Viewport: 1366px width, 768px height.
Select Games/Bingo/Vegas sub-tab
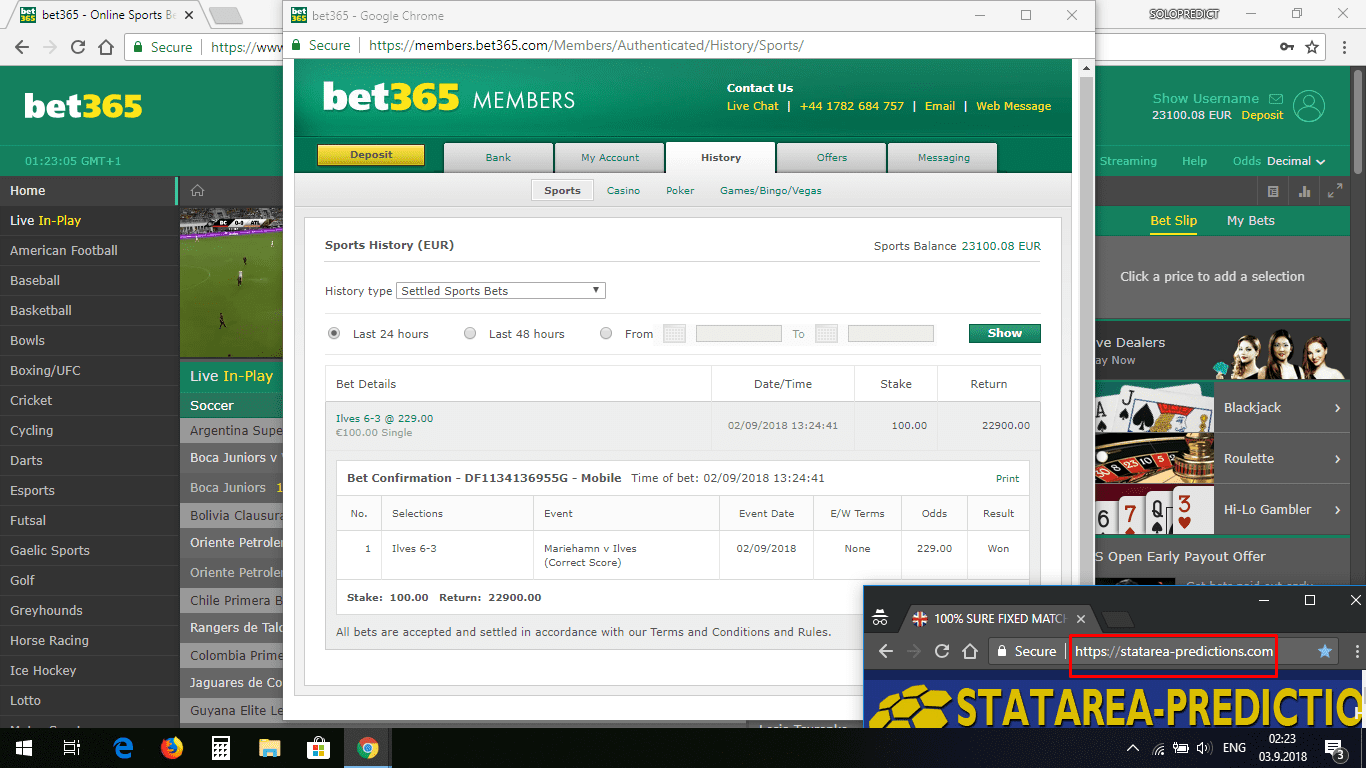click(x=771, y=191)
